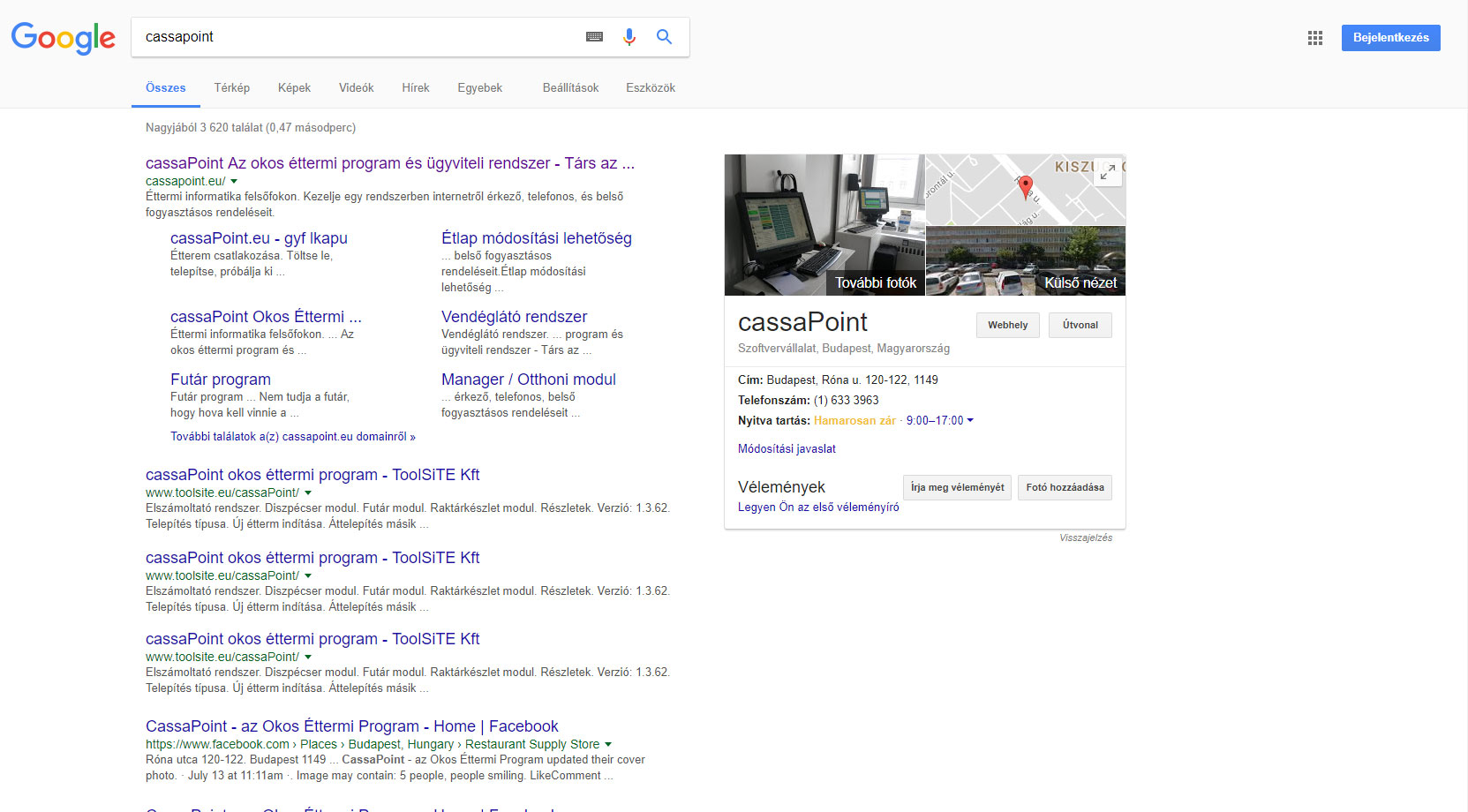Viewport: 1468px width, 812px height.
Task: Click Fotó hozzáadása button
Action: click(1065, 488)
